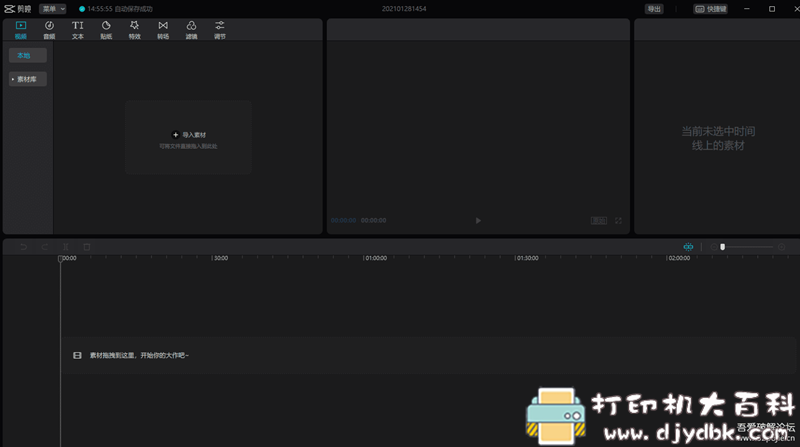The width and height of the screenshot is (800, 447).
Task: Click the main track film strip icon
Action: tap(77, 355)
